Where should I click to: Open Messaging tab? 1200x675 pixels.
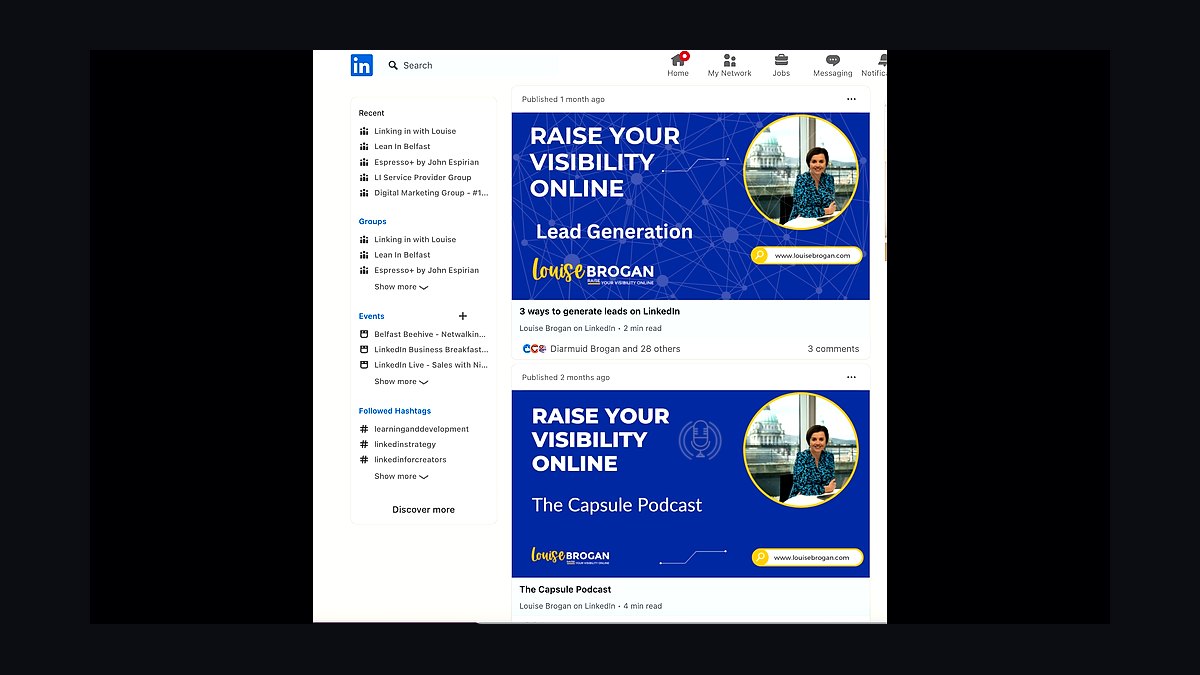832,65
